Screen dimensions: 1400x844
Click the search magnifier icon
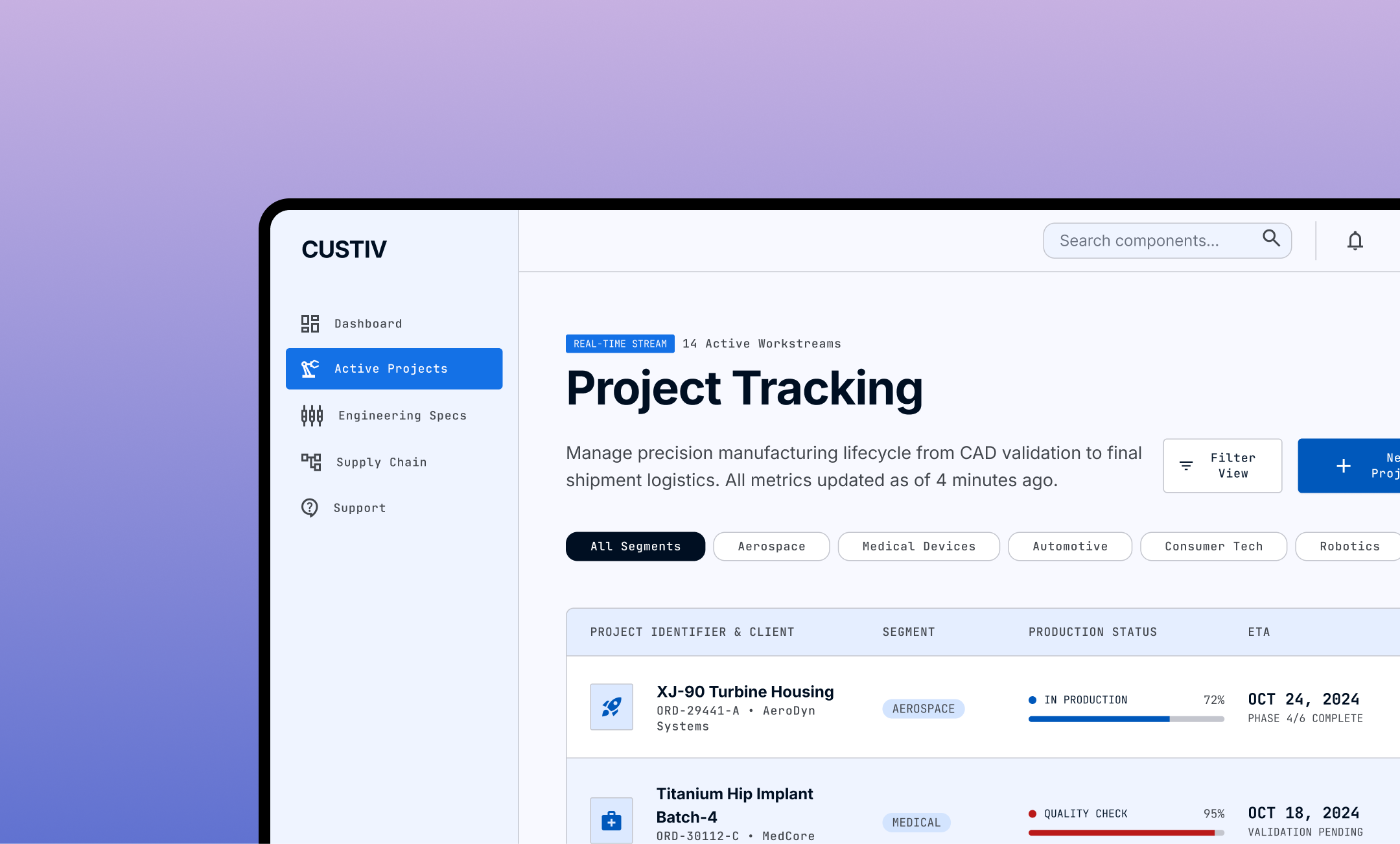[1271, 239]
